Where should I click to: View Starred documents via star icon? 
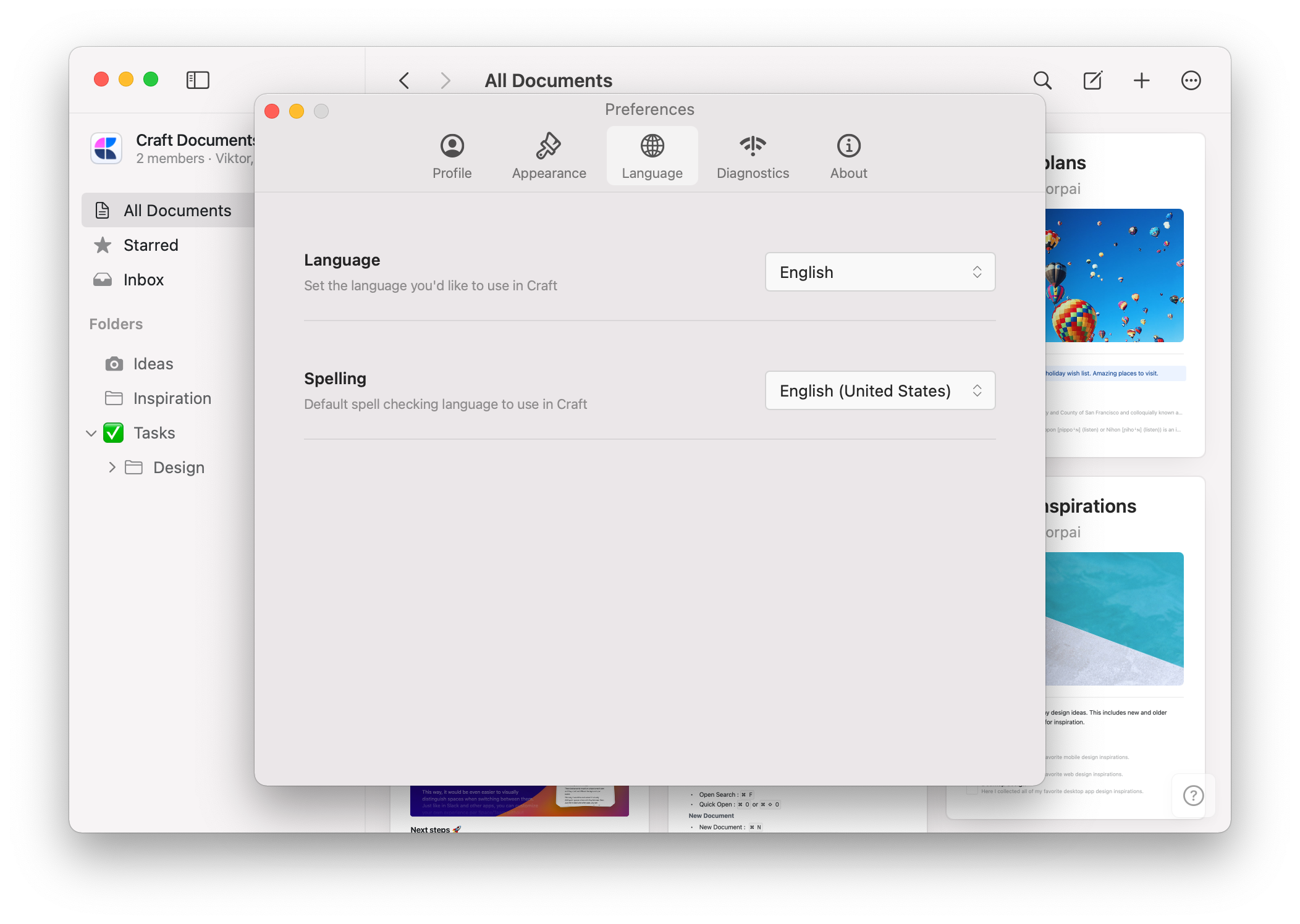(150, 245)
